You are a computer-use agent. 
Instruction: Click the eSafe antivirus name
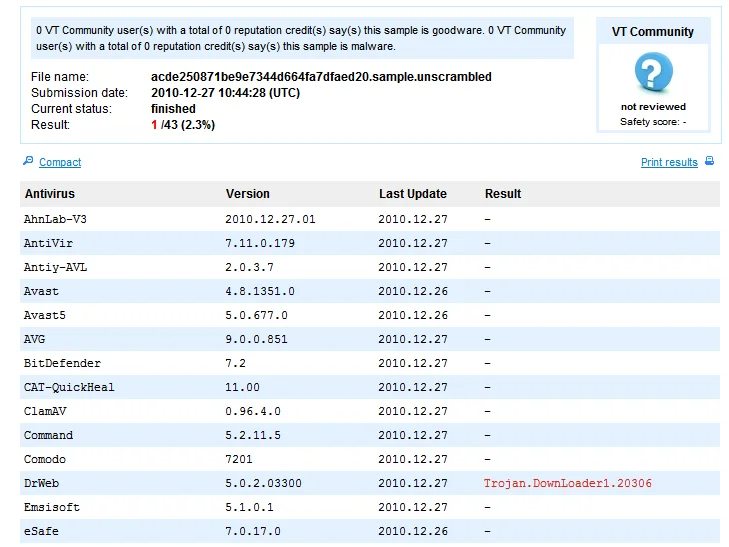point(41,531)
